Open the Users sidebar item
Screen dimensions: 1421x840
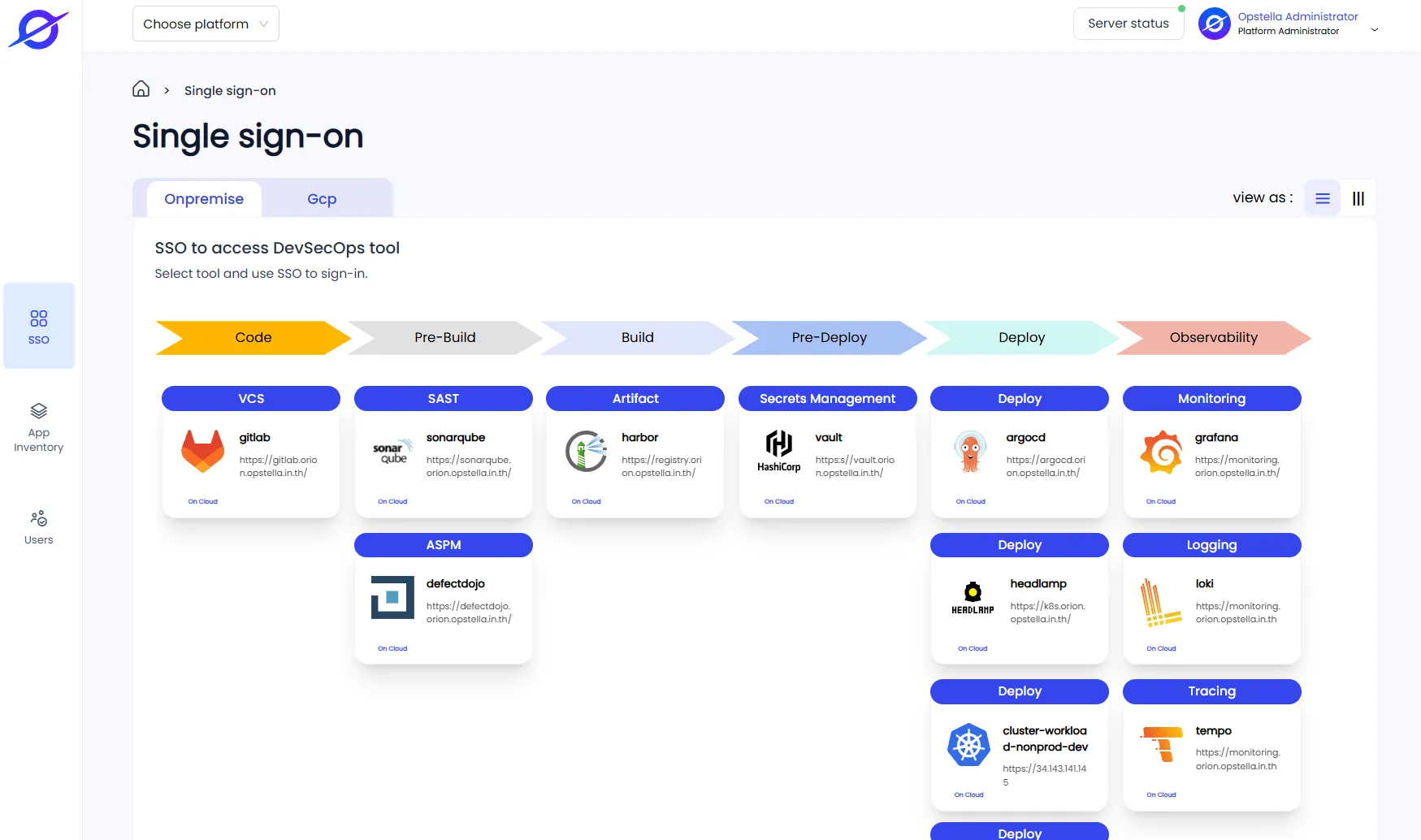point(38,527)
